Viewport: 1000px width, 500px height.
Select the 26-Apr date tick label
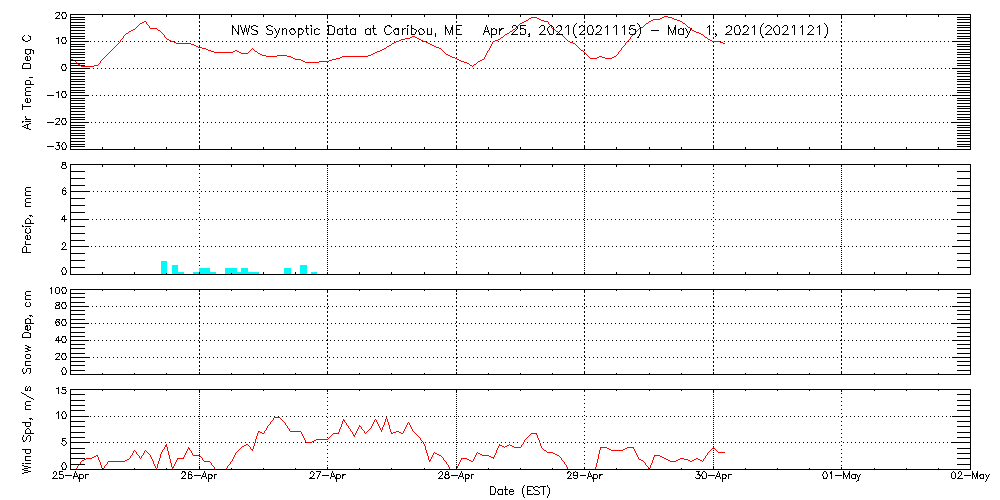(x=199, y=477)
